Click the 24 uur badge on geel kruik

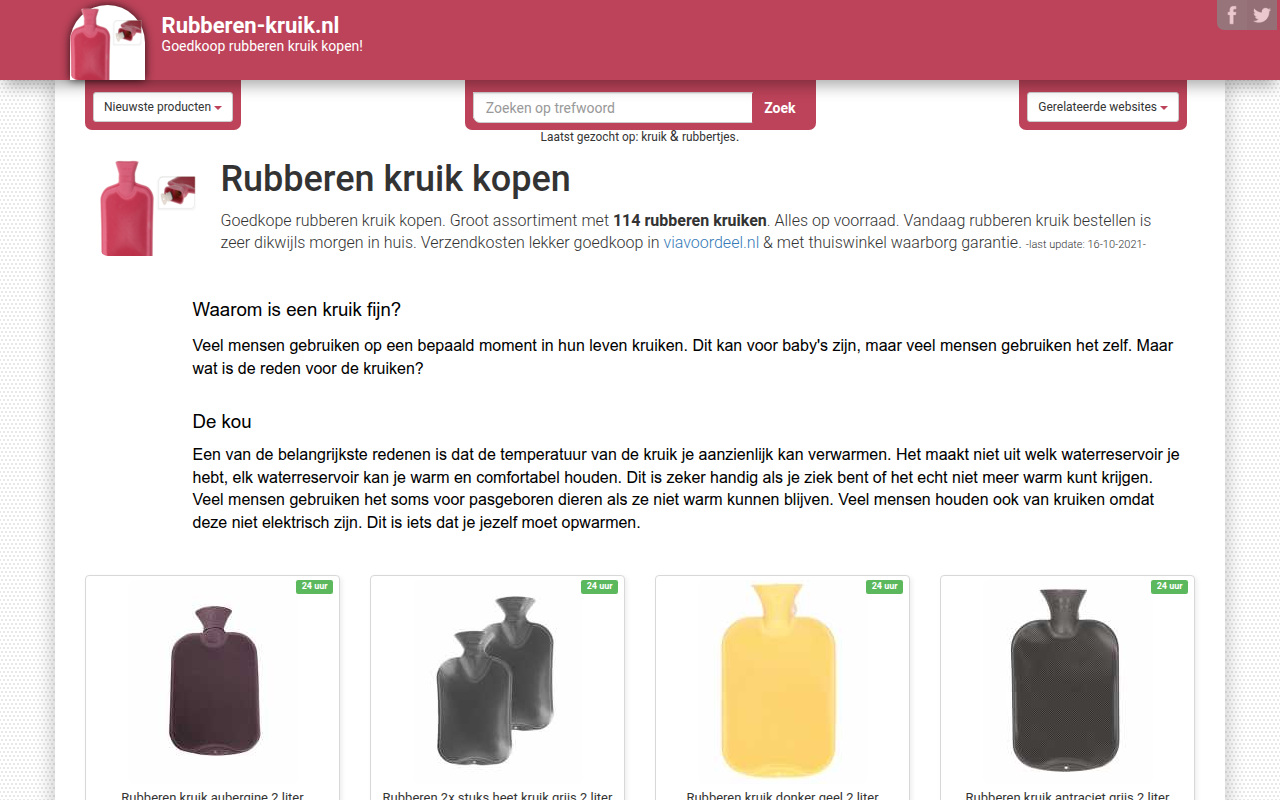(884, 587)
